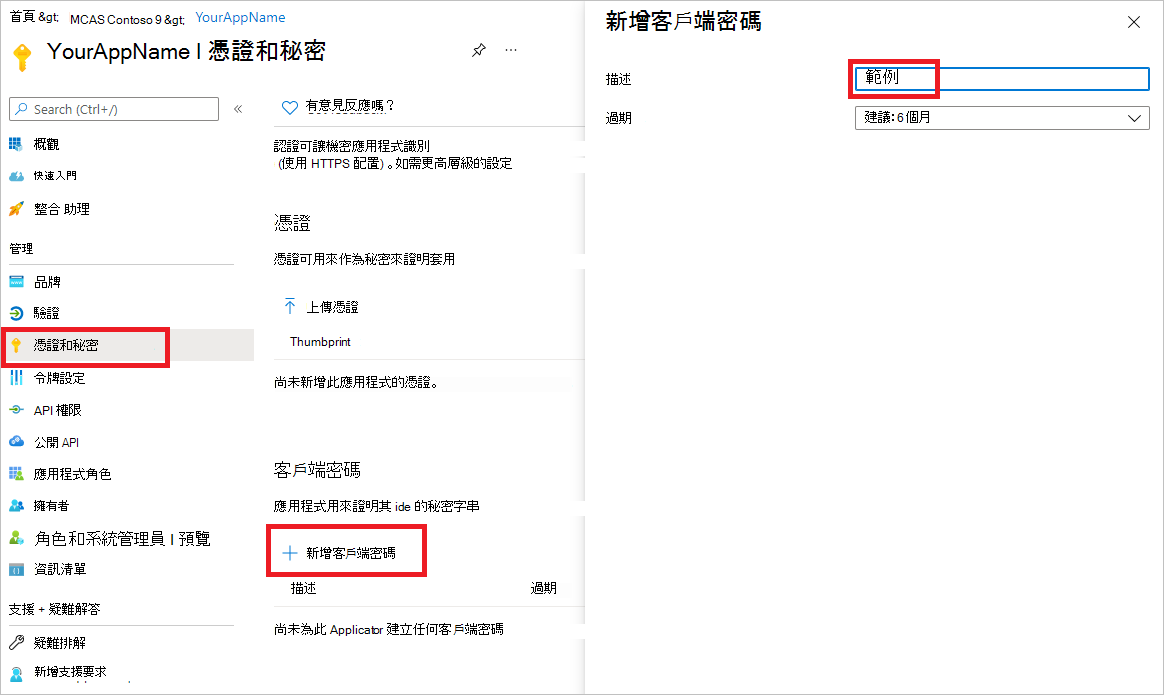Viewport: 1164px width, 695px height.
Task: Click the 概觀 grid icon
Action: (16, 144)
